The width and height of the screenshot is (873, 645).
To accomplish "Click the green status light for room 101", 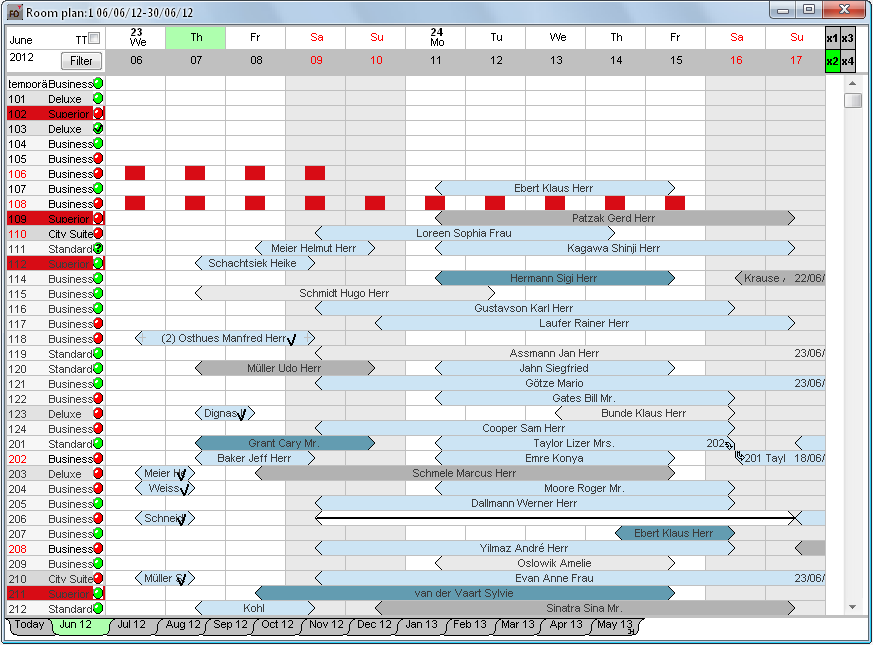I will tap(98, 99).
